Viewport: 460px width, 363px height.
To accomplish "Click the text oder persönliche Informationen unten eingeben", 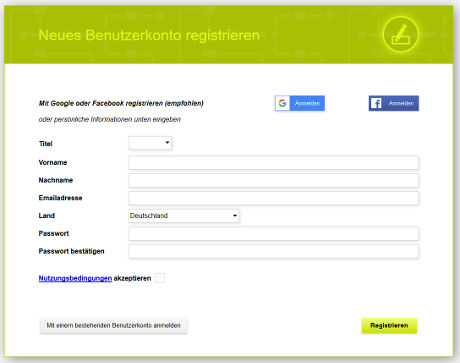I will coord(110,119).
